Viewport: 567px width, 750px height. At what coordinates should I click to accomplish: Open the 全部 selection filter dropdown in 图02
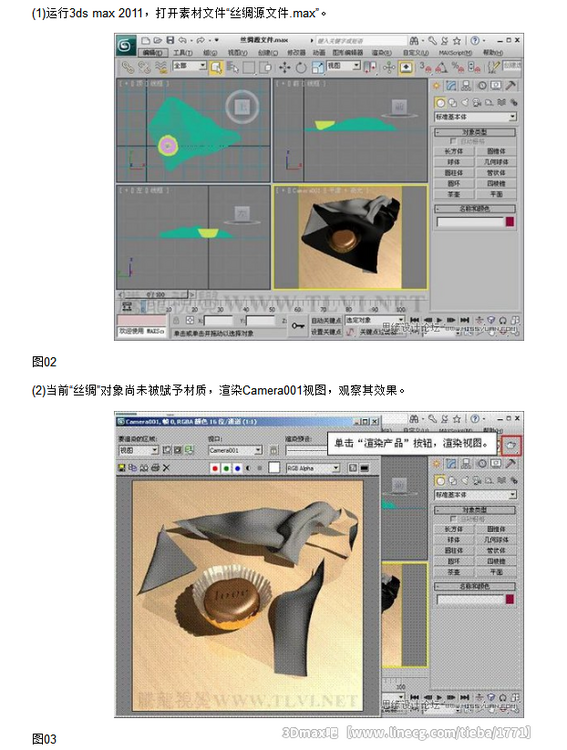coord(189,66)
